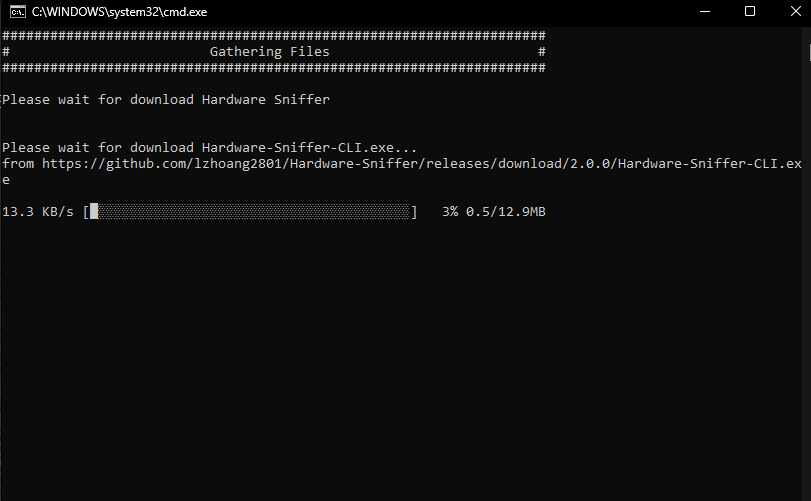This screenshot has height=501, width=811.
Task: Click the hash row below Gathering Files
Action: (274, 68)
